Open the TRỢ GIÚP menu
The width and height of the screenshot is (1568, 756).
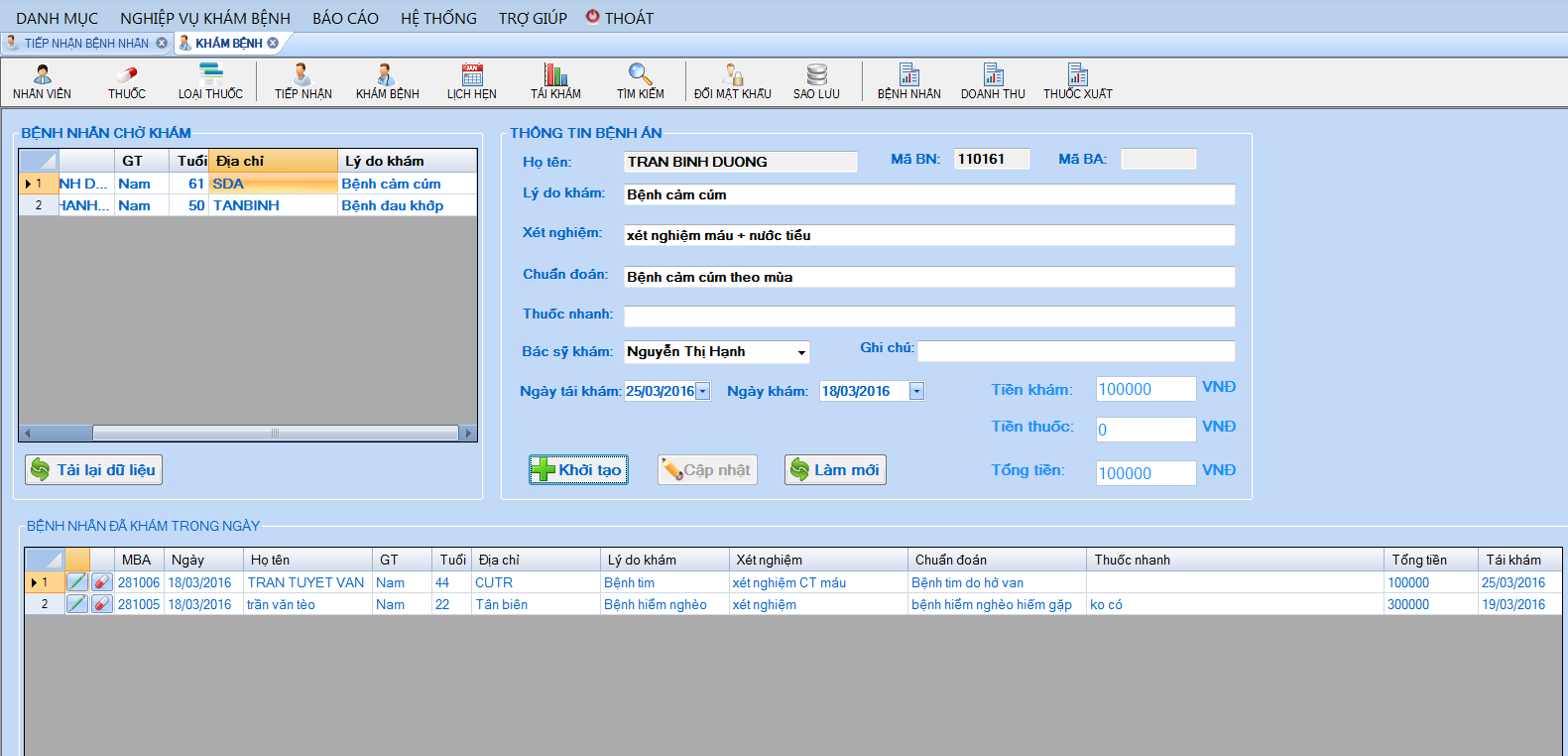(533, 18)
